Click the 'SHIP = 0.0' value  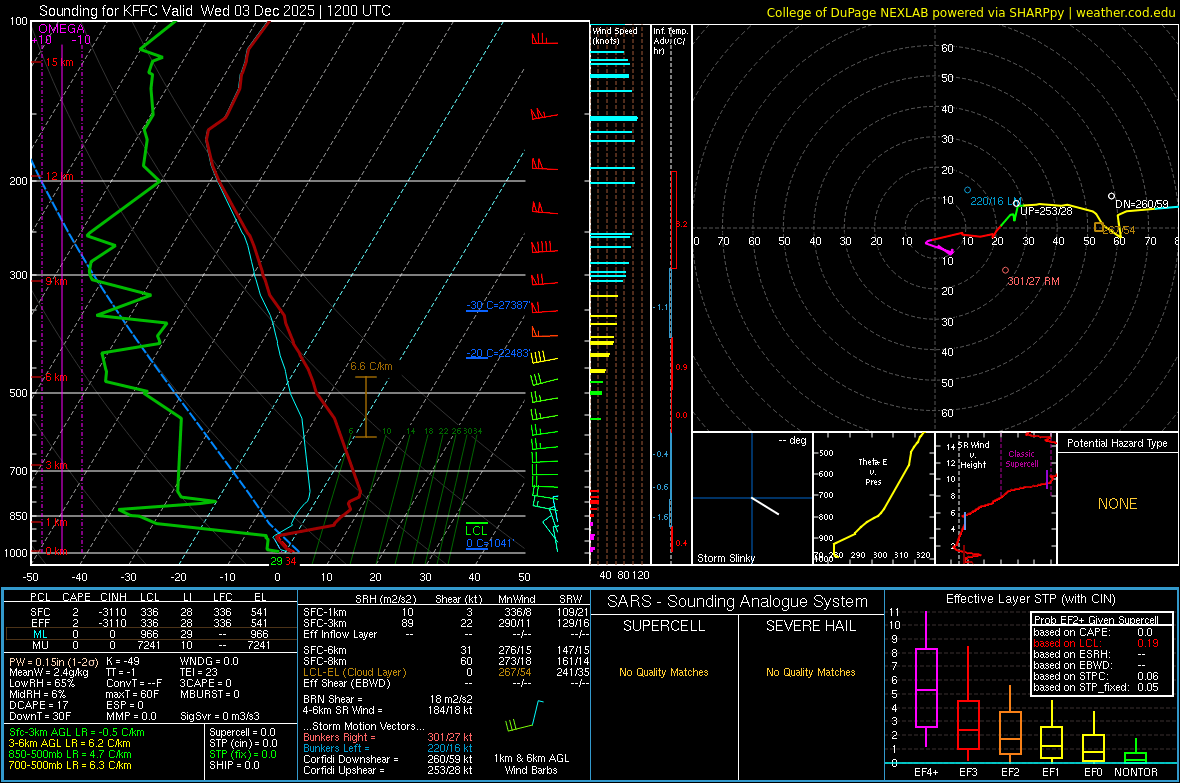click(x=234, y=765)
